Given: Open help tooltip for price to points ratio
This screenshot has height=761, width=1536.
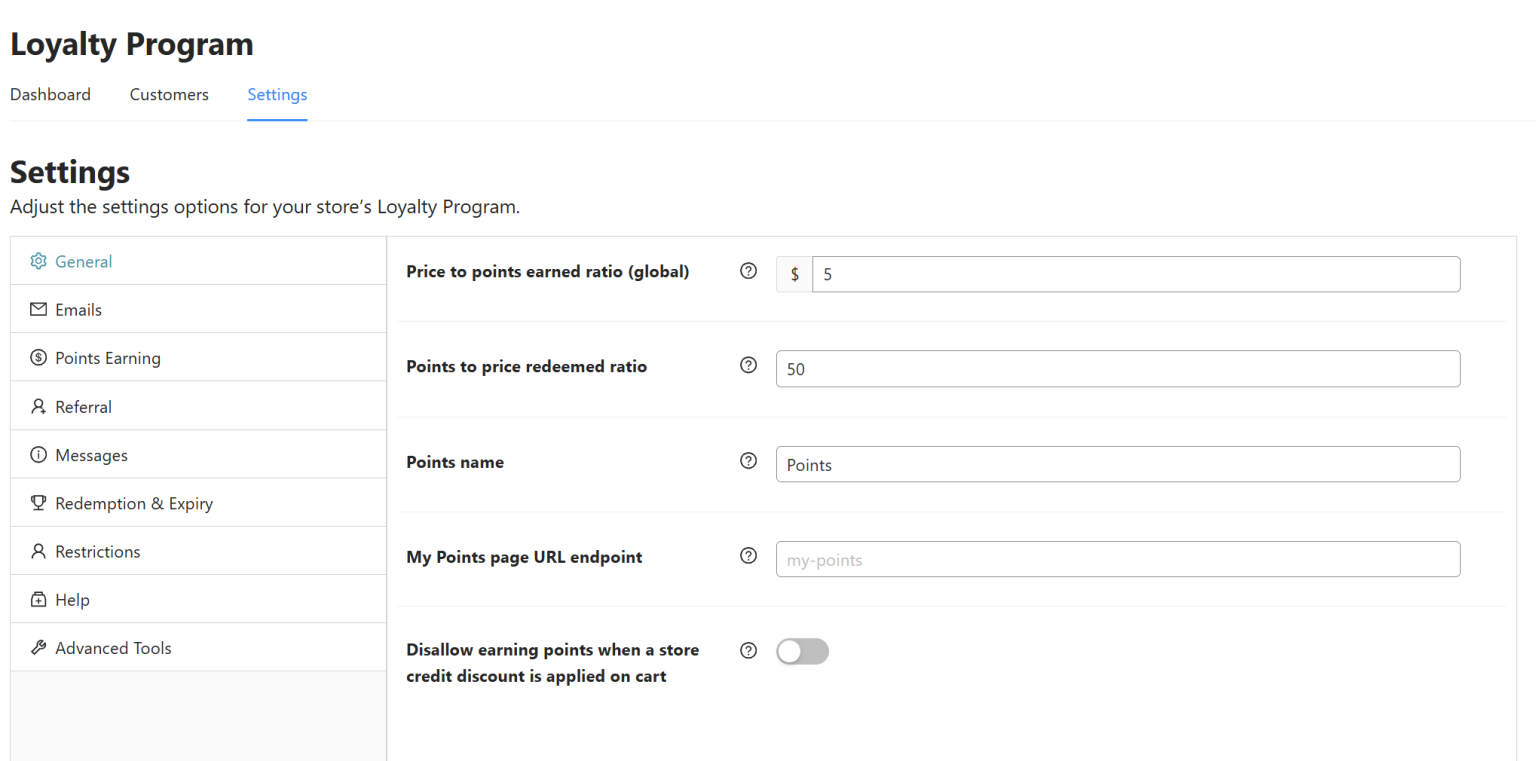Looking at the screenshot, I should pyautogui.click(x=748, y=271).
